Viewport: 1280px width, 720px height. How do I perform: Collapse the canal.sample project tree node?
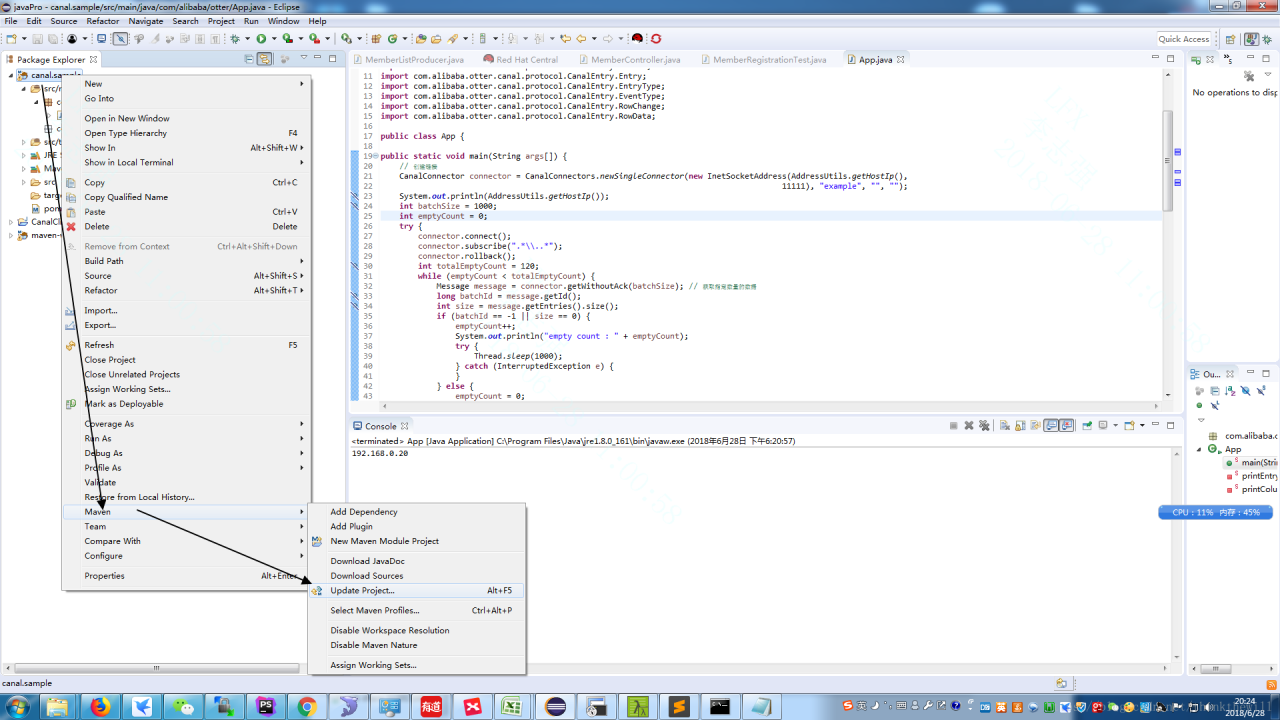click(x=12, y=75)
